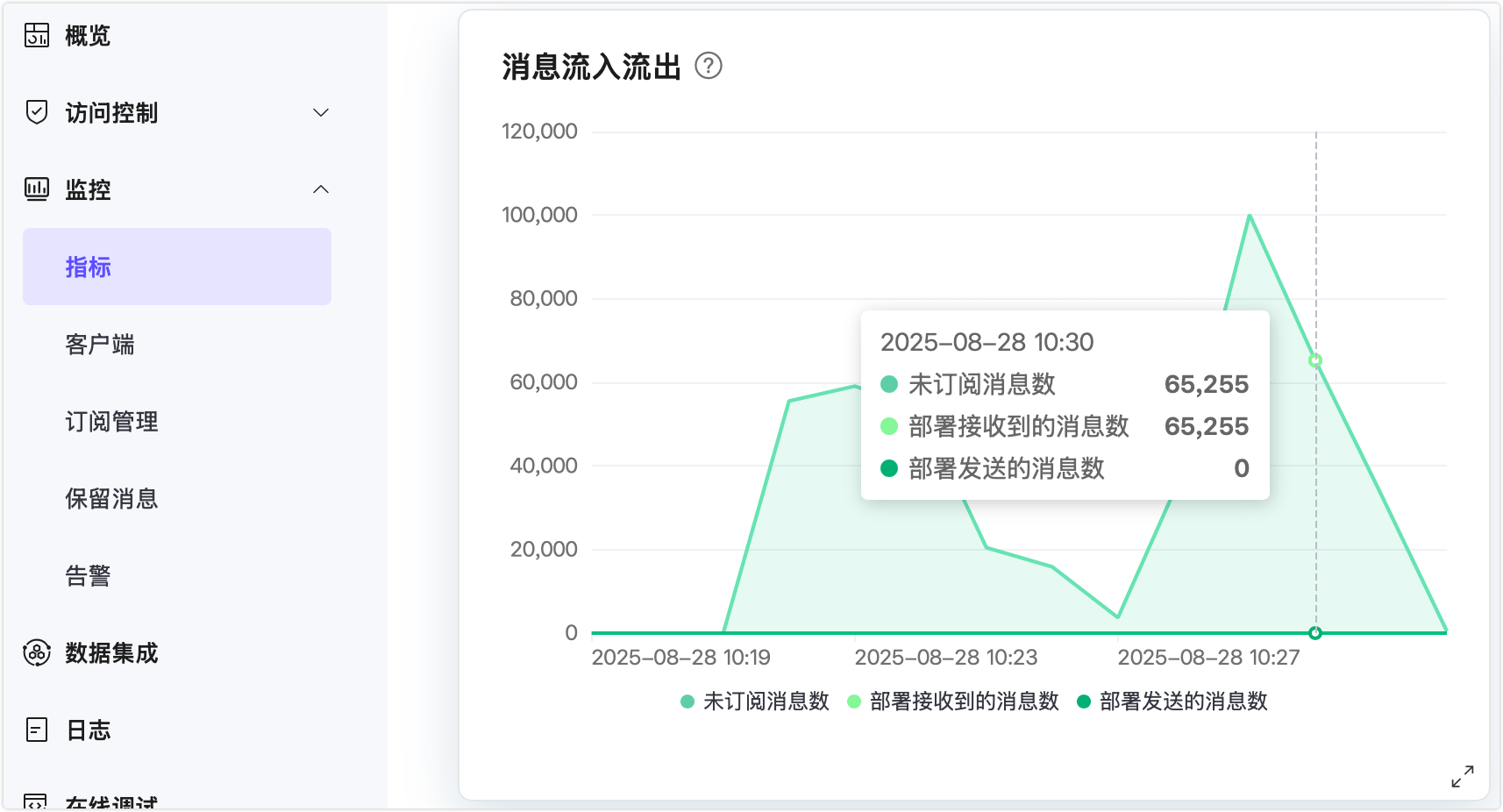
Task: Click the Logs (日志) document icon
Action: point(37,730)
